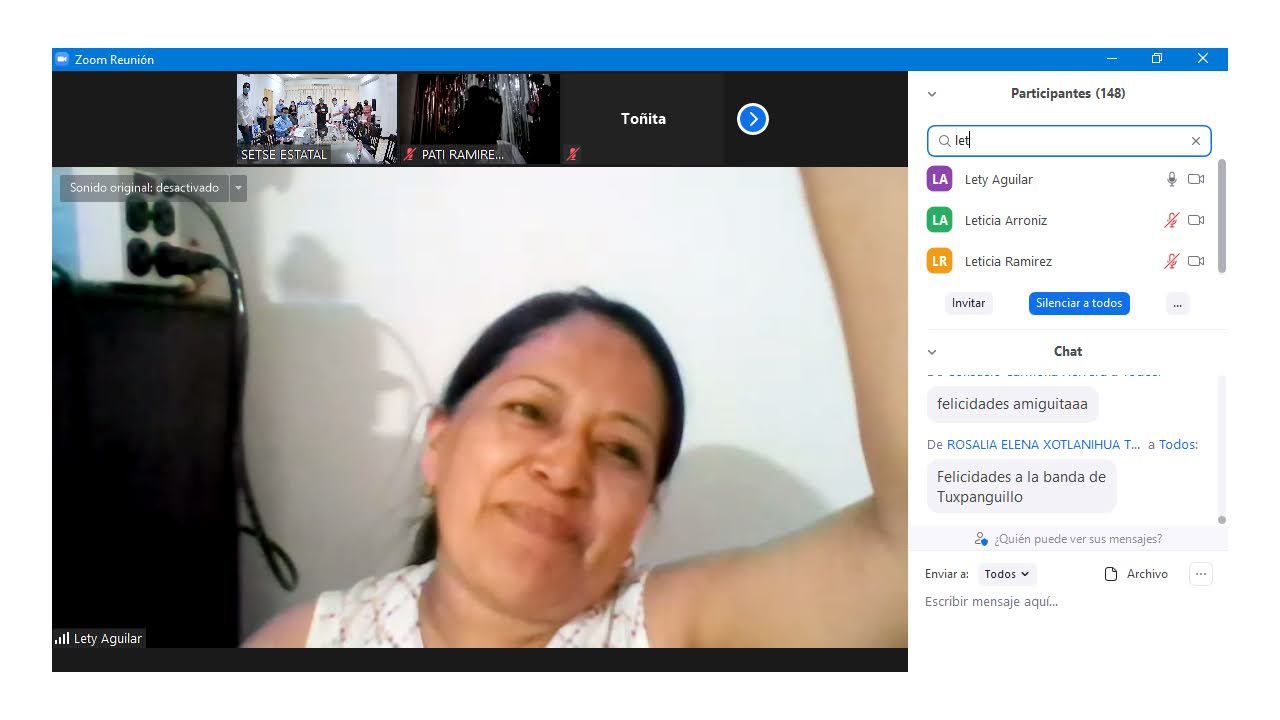Click the message input field
This screenshot has width=1280, height=720.
[x=1068, y=602]
